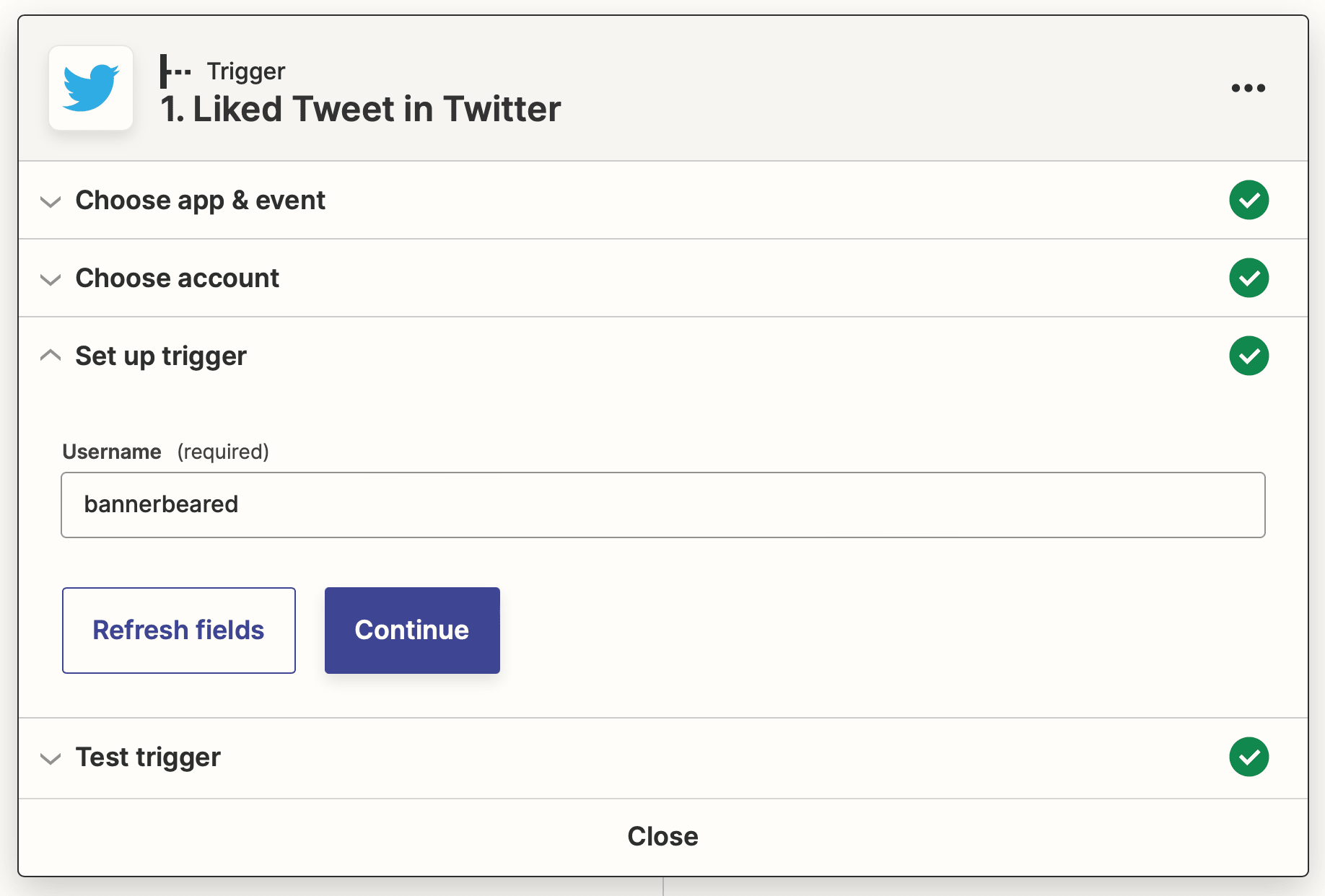Image resolution: width=1325 pixels, height=896 pixels.
Task: Click the Choose app & event checkmark
Action: click(x=1249, y=201)
